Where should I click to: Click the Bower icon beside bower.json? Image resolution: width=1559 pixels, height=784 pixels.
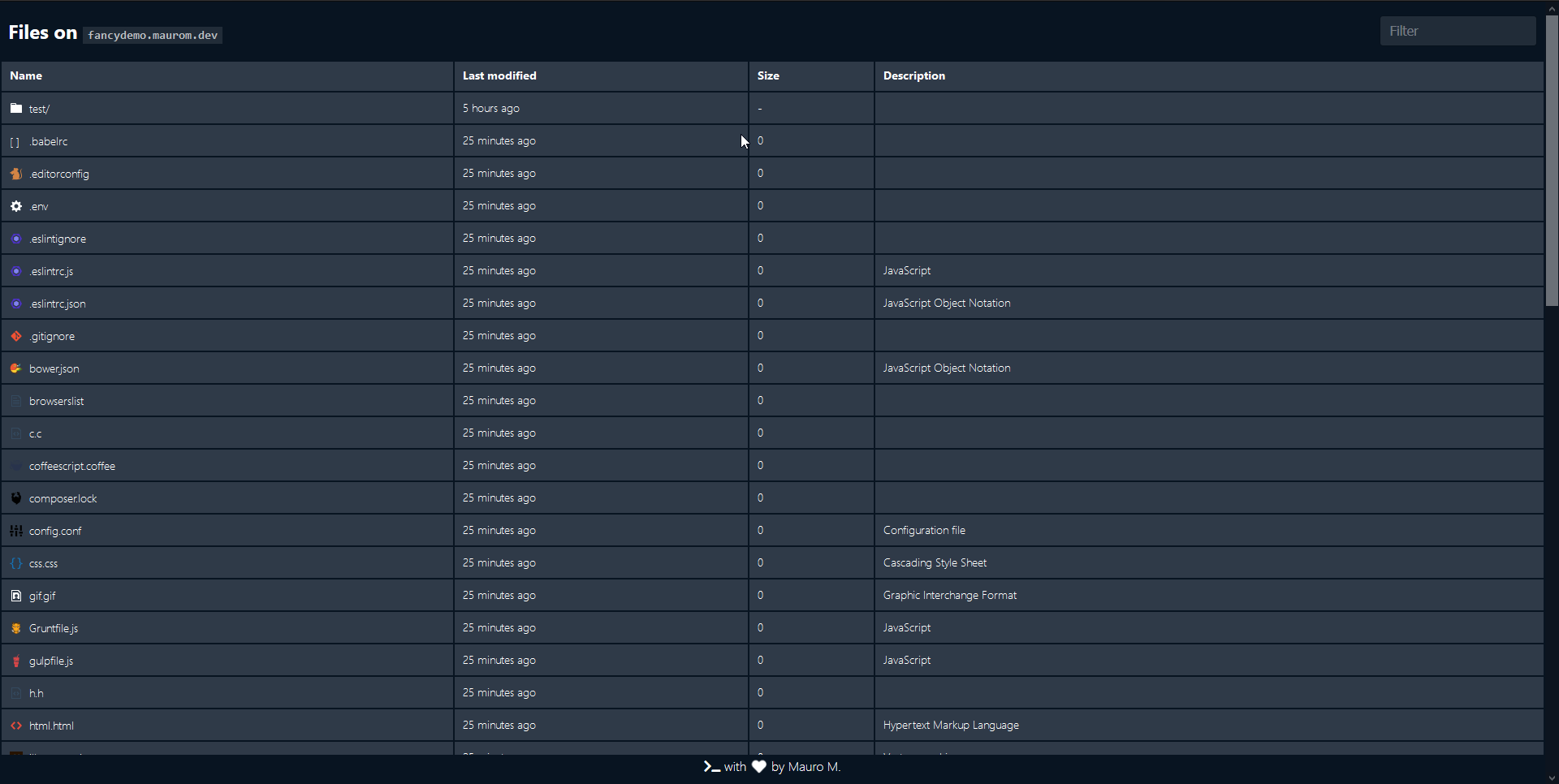point(16,368)
